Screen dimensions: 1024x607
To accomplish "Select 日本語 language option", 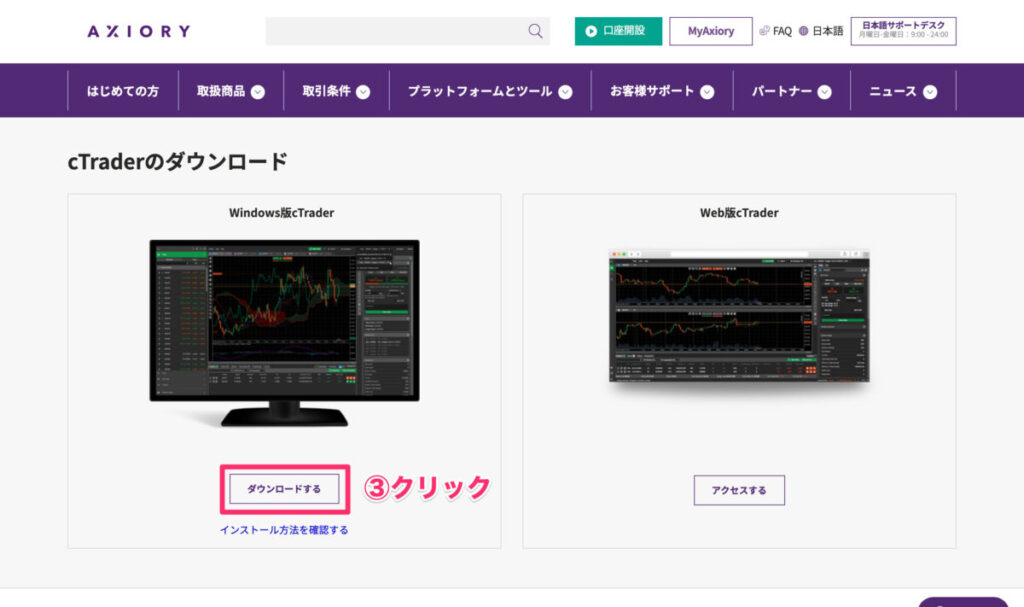I will click(827, 31).
